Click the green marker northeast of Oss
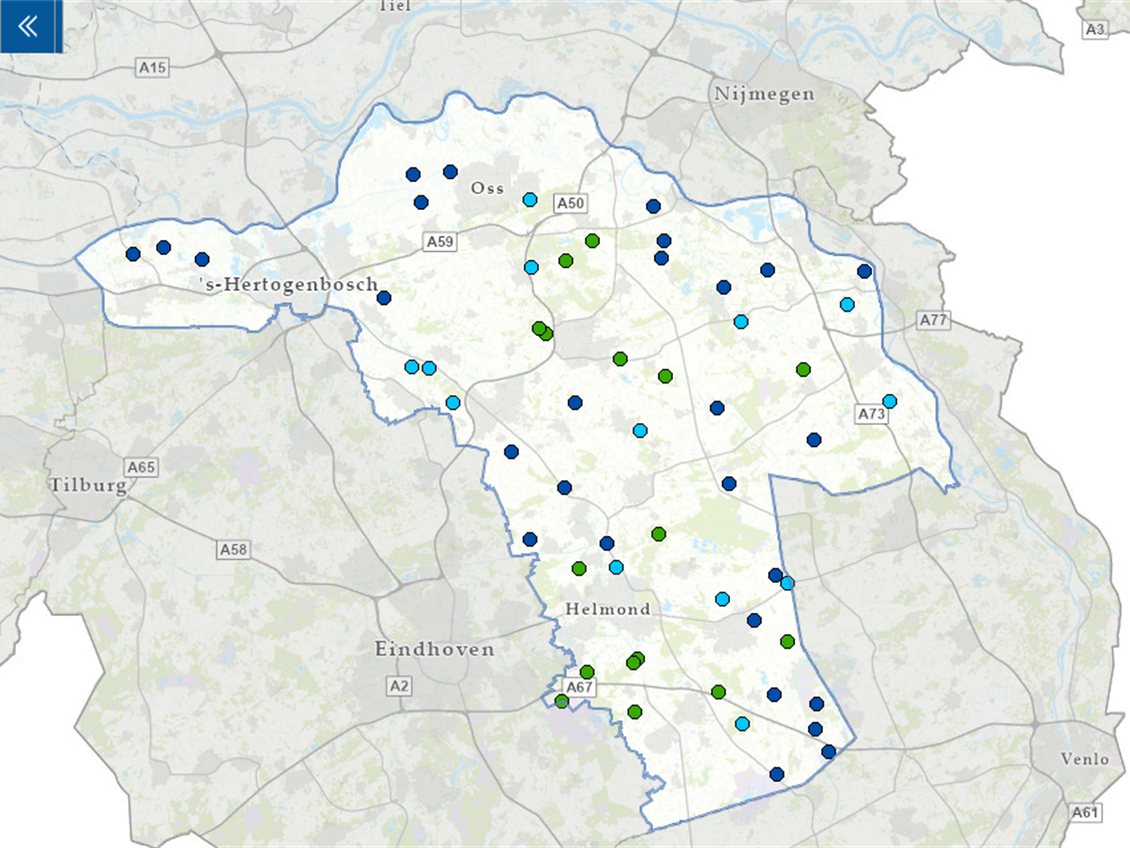The height and width of the screenshot is (848, 1130). [593, 240]
